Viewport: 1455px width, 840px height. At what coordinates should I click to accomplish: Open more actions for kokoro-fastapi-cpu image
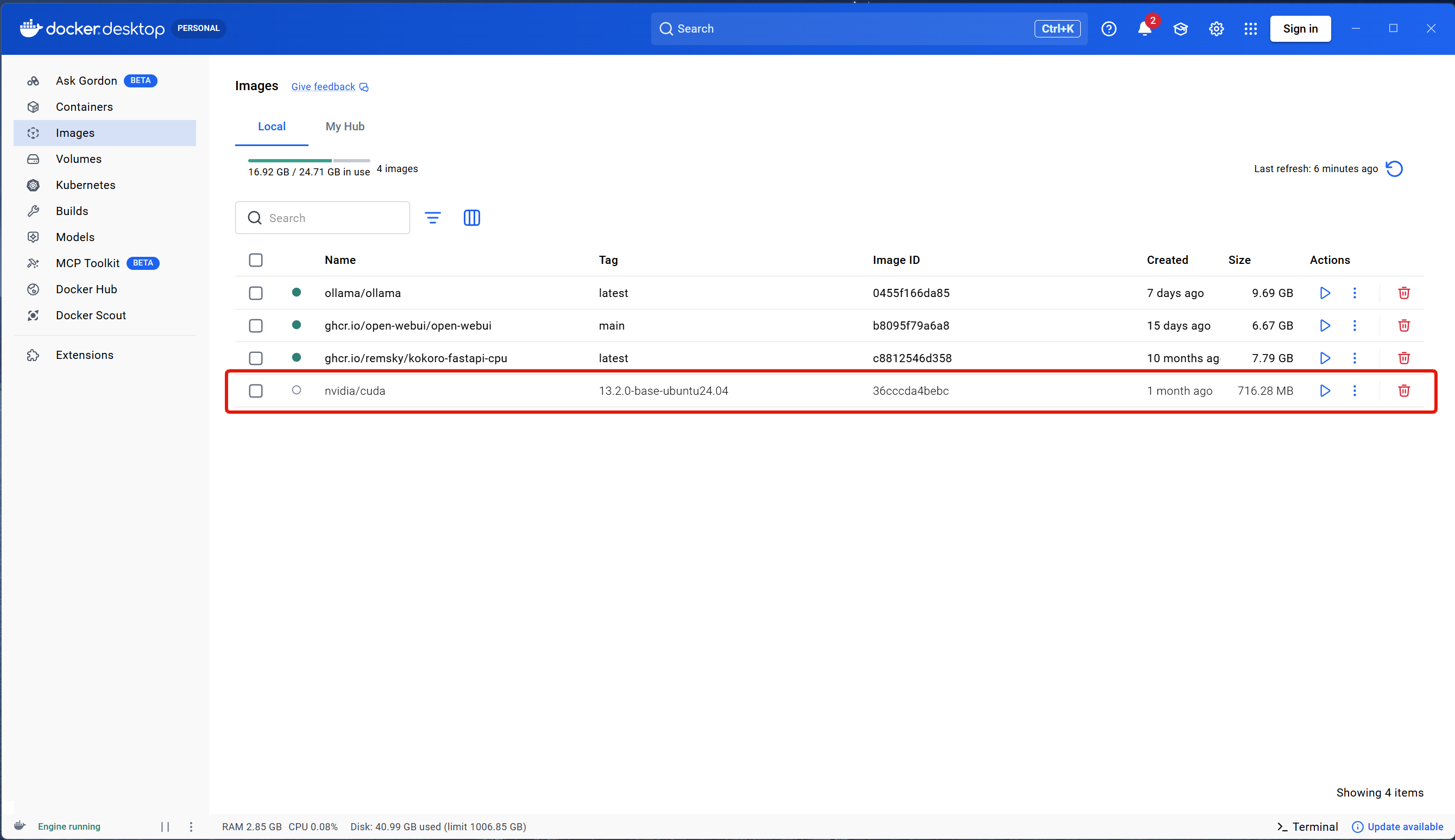tap(1355, 358)
